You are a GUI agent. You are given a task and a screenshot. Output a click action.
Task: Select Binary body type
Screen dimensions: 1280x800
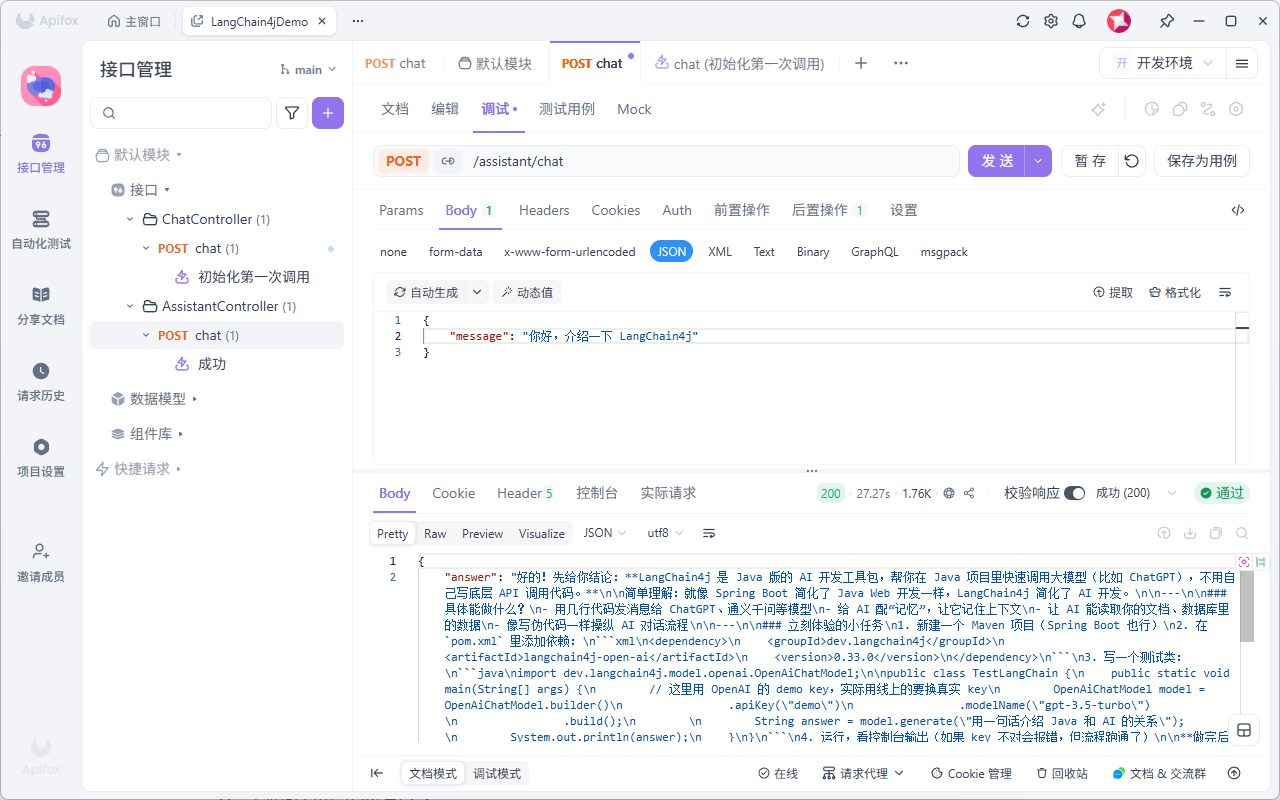813,252
